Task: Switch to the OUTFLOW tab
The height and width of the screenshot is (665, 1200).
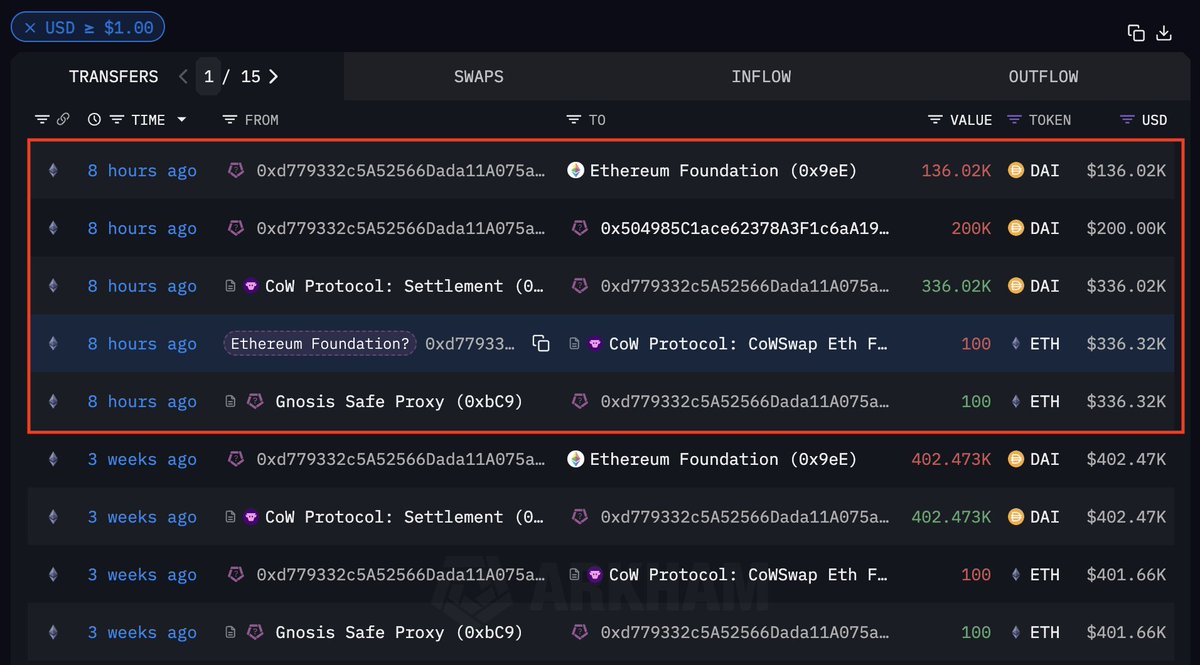Action: pos(1043,77)
